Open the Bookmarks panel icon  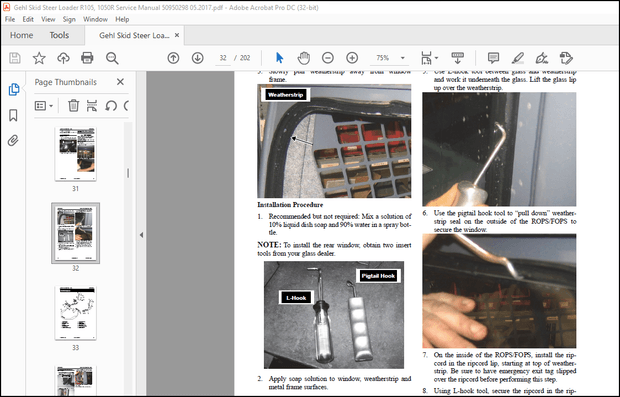[x=13, y=115]
